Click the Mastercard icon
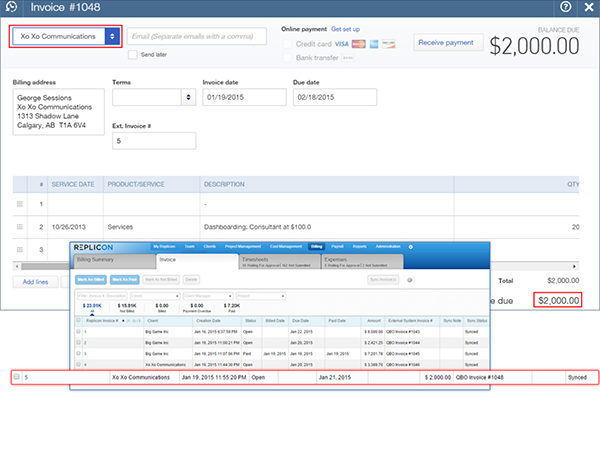The width and height of the screenshot is (600, 450). point(359,44)
